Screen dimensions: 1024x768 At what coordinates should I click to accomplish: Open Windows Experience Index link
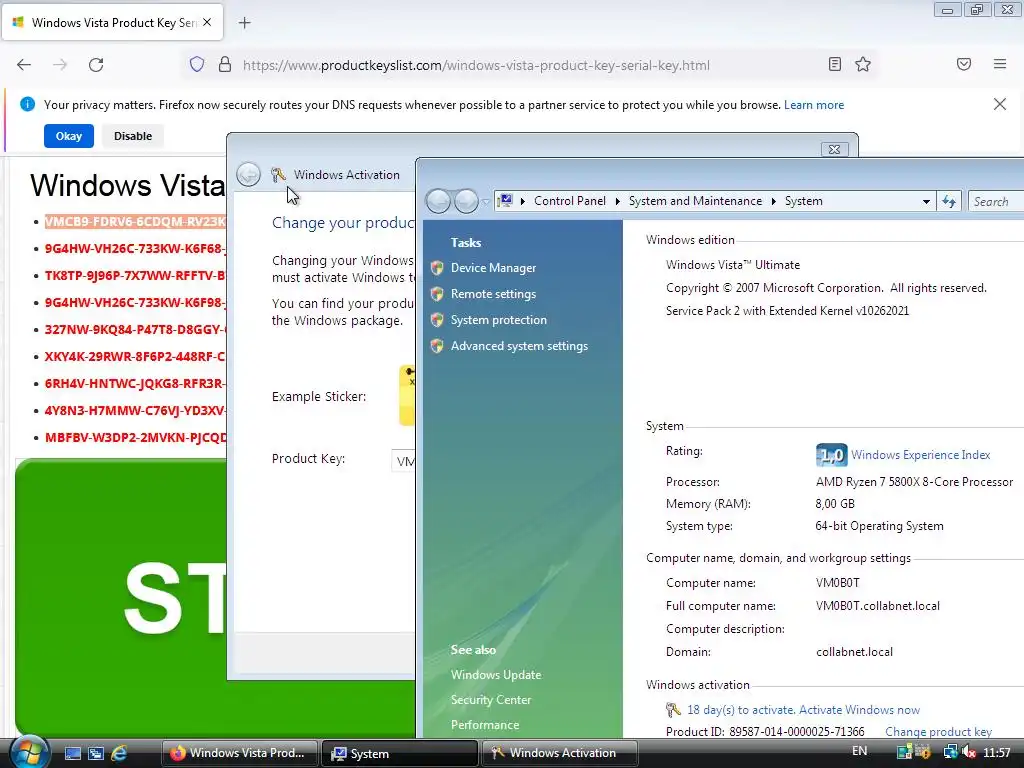pos(920,455)
